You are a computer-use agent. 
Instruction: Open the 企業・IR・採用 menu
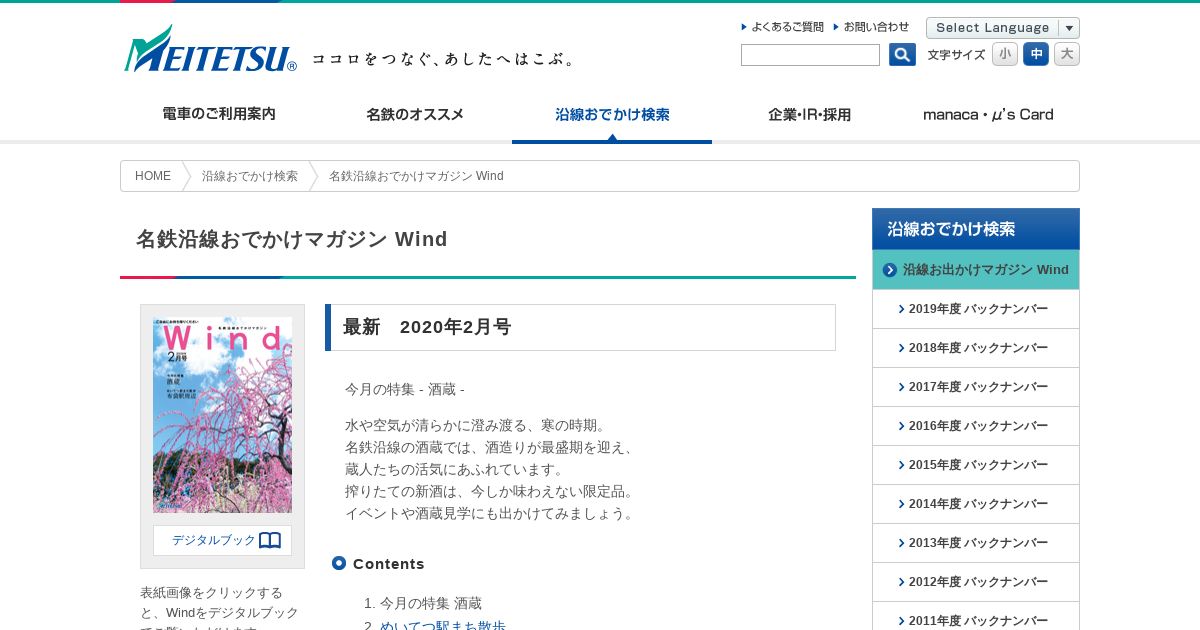pyautogui.click(x=809, y=115)
